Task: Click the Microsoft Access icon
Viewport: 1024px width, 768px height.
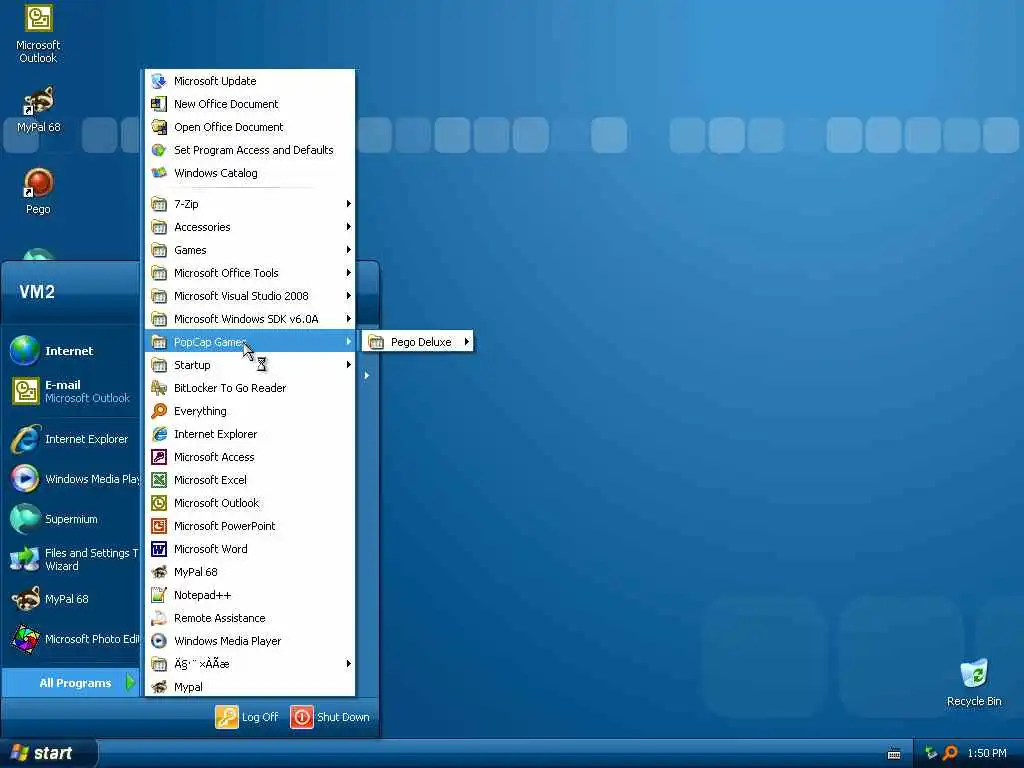Action: pyautogui.click(x=159, y=457)
